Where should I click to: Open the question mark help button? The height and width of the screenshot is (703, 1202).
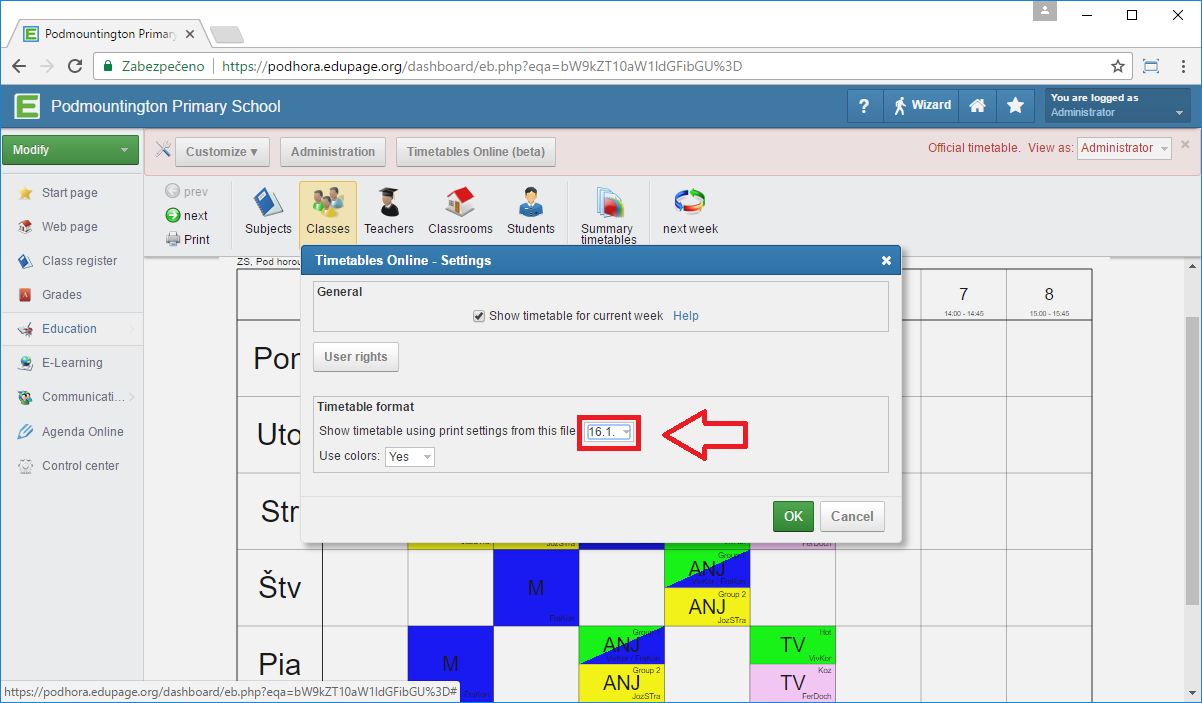[x=865, y=106]
